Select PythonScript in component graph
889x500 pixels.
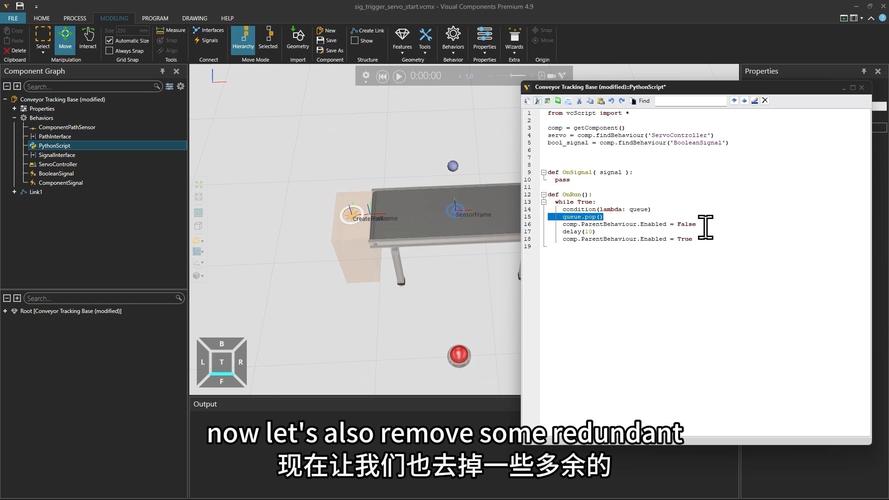[x=54, y=146]
